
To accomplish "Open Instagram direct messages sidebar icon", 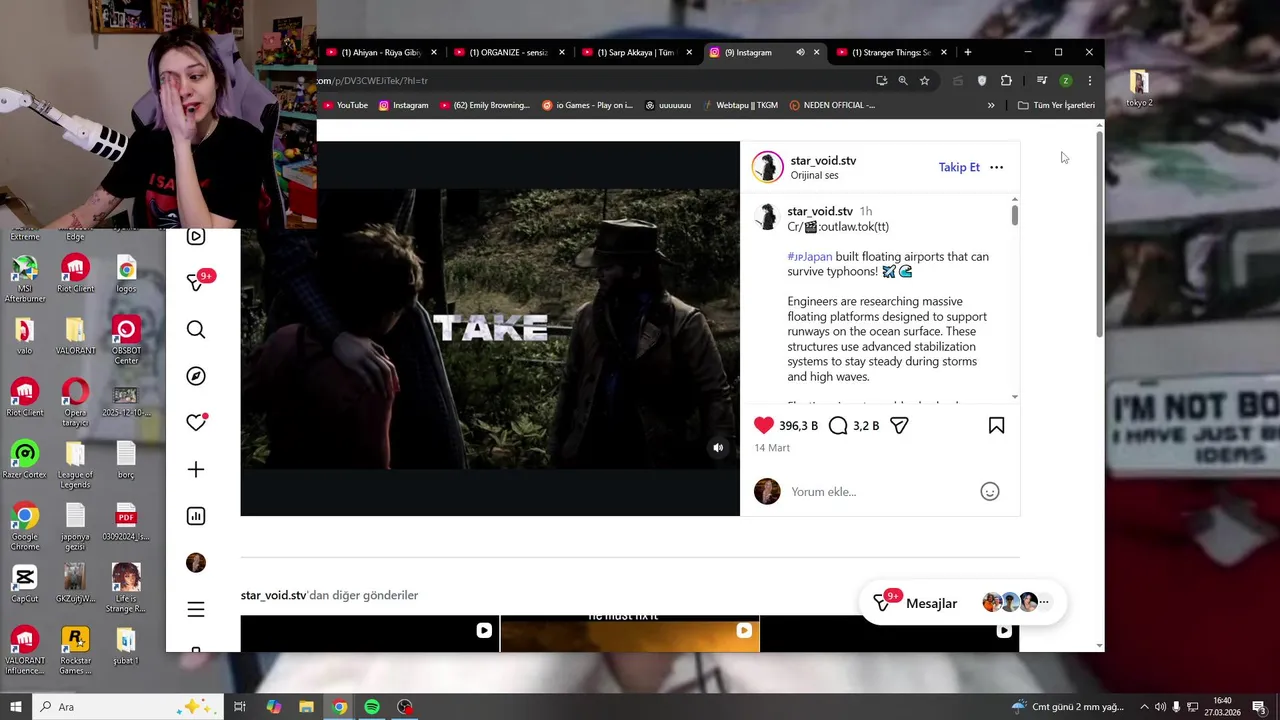I will click(x=196, y=283).
